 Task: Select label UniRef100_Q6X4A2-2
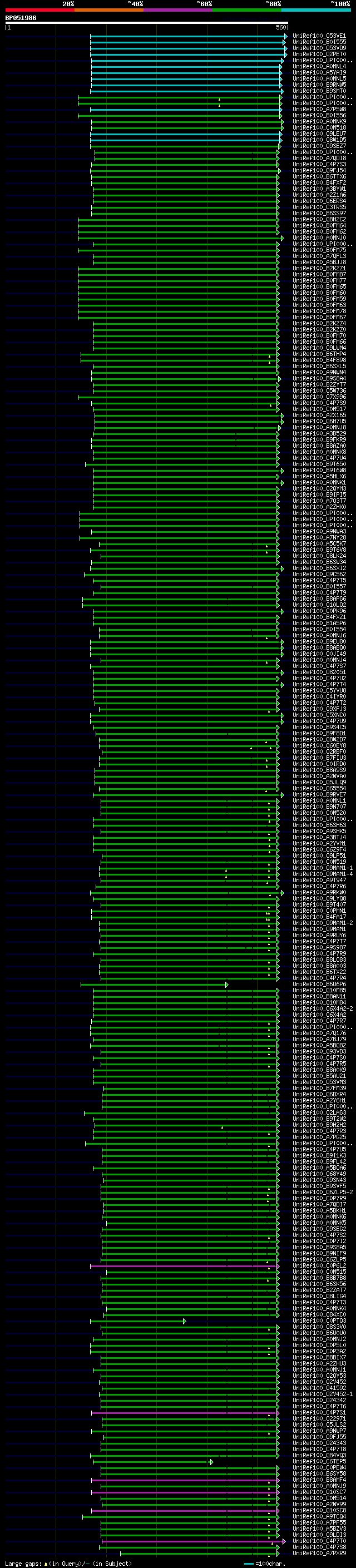pos(322,1008)
